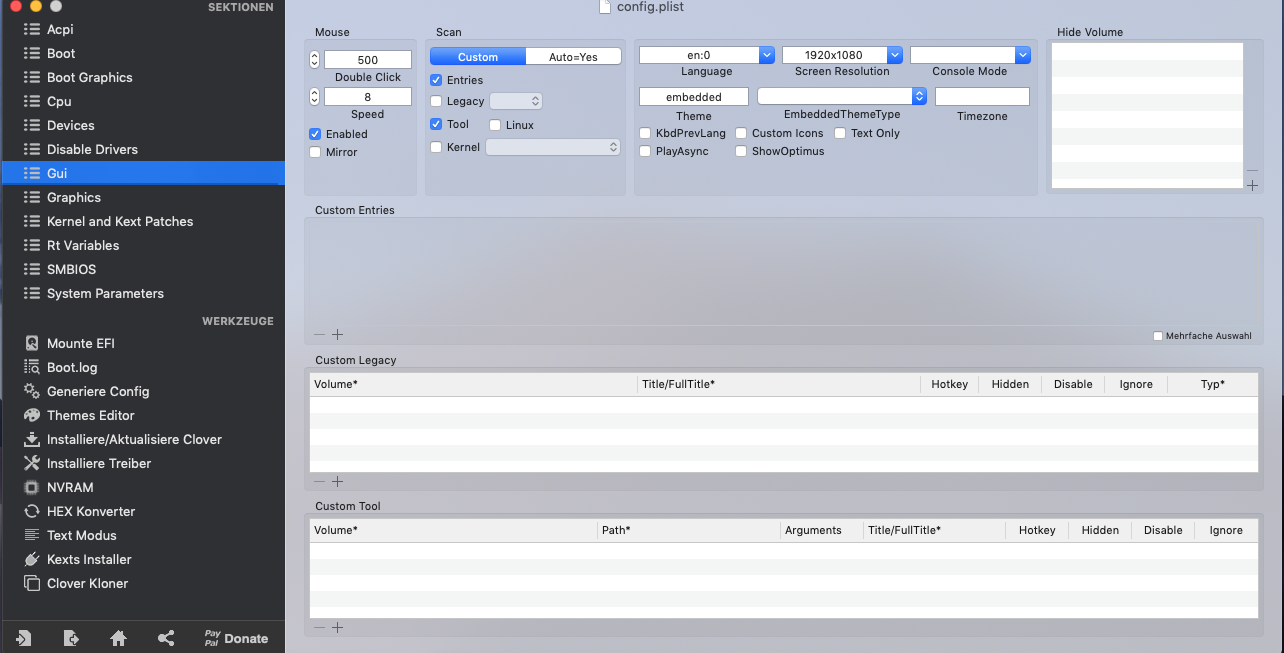Screen dimensions: 1284x653
Task: Click the Timezone input field
Action: pyautogui.click(x=982, y=97)
